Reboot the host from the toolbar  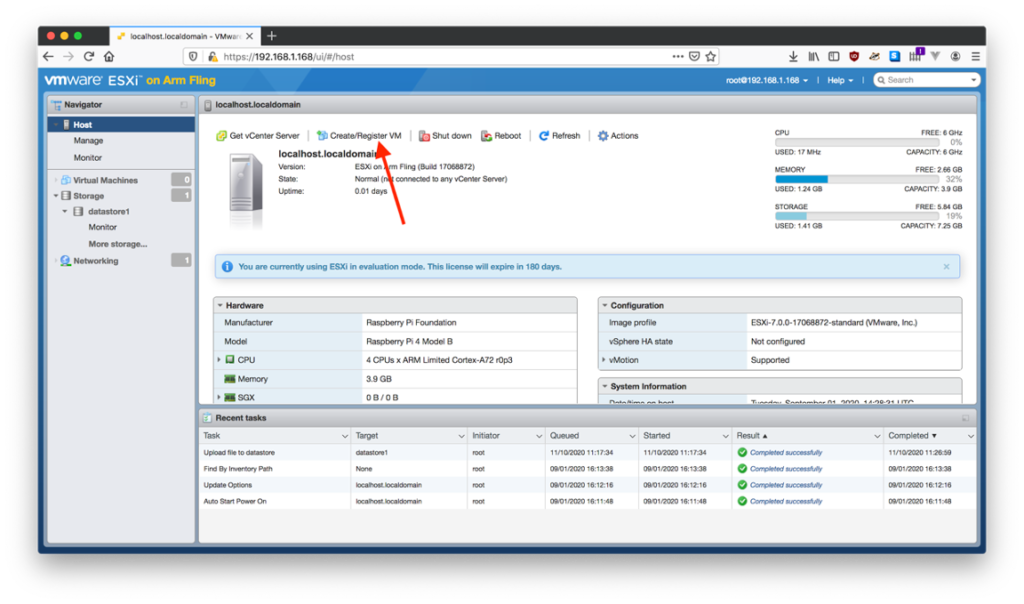501,136
